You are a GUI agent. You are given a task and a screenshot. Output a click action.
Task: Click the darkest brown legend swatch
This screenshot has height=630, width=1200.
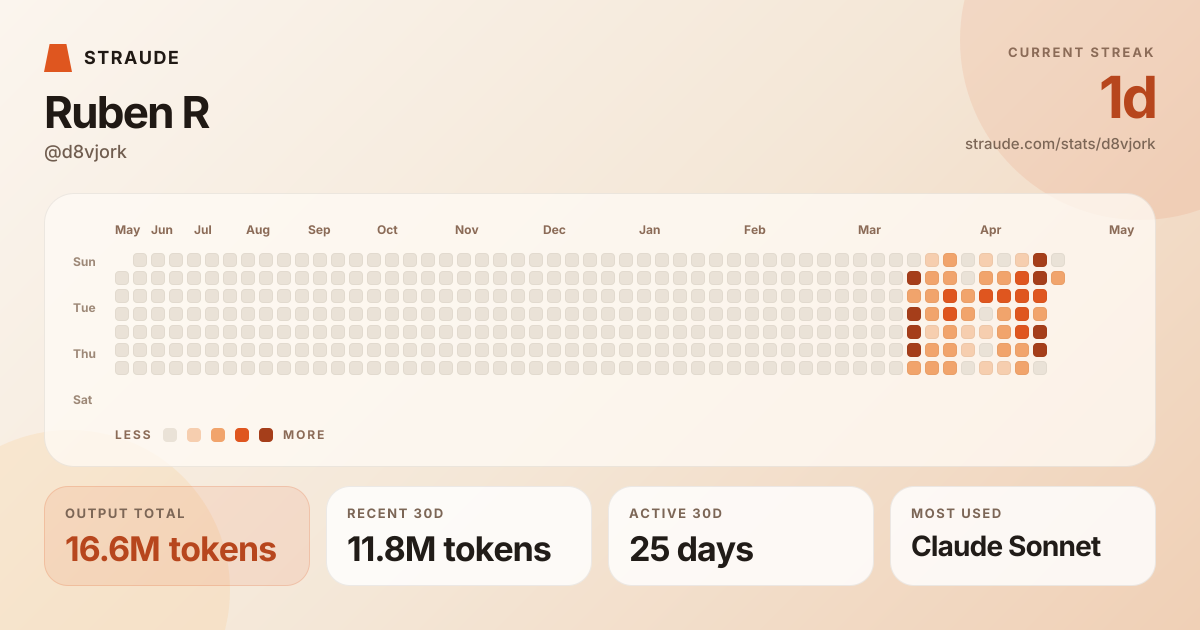[266, 435]
